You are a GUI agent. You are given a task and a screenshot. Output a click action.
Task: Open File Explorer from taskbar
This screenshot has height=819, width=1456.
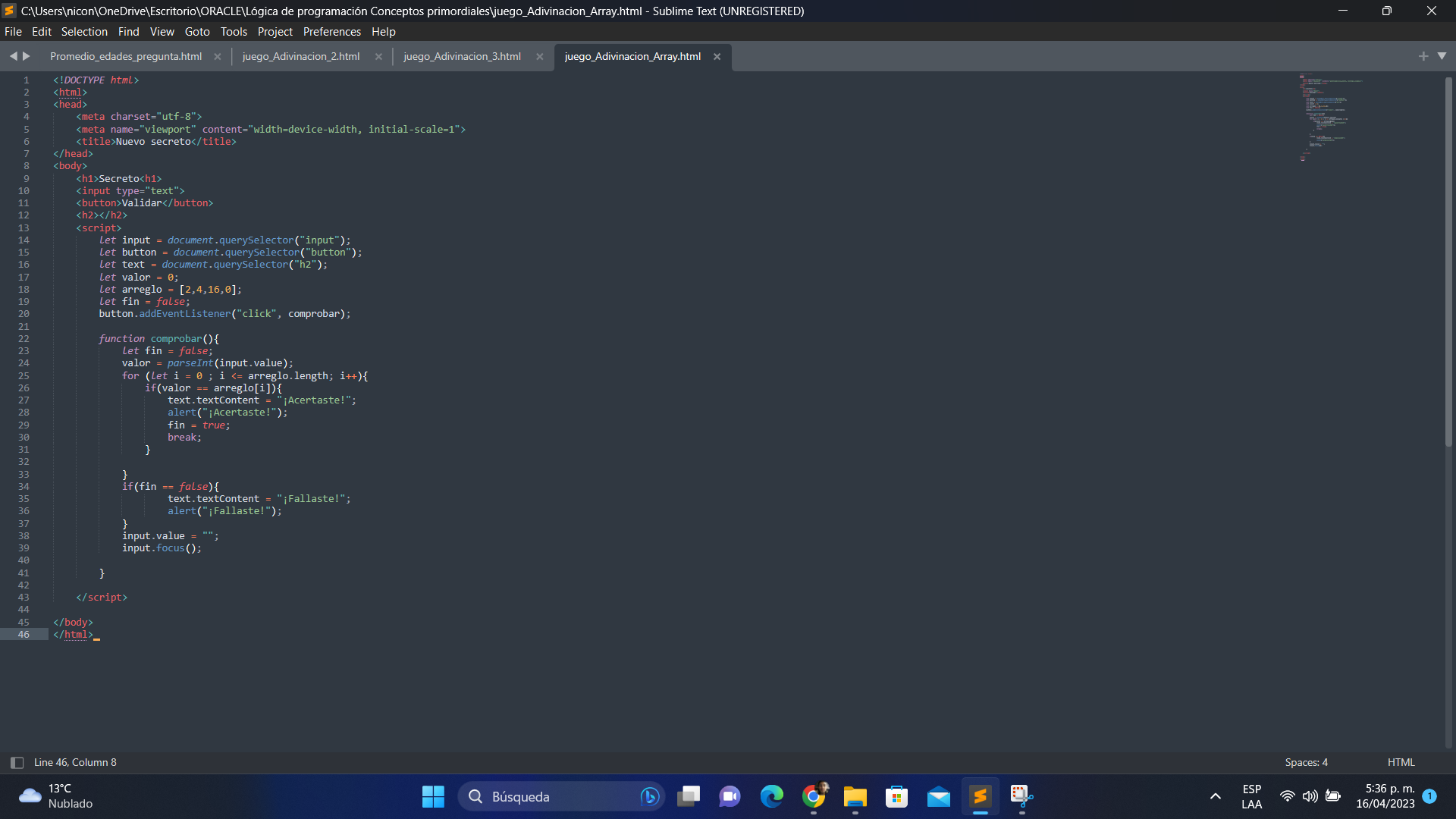[855, 797]
